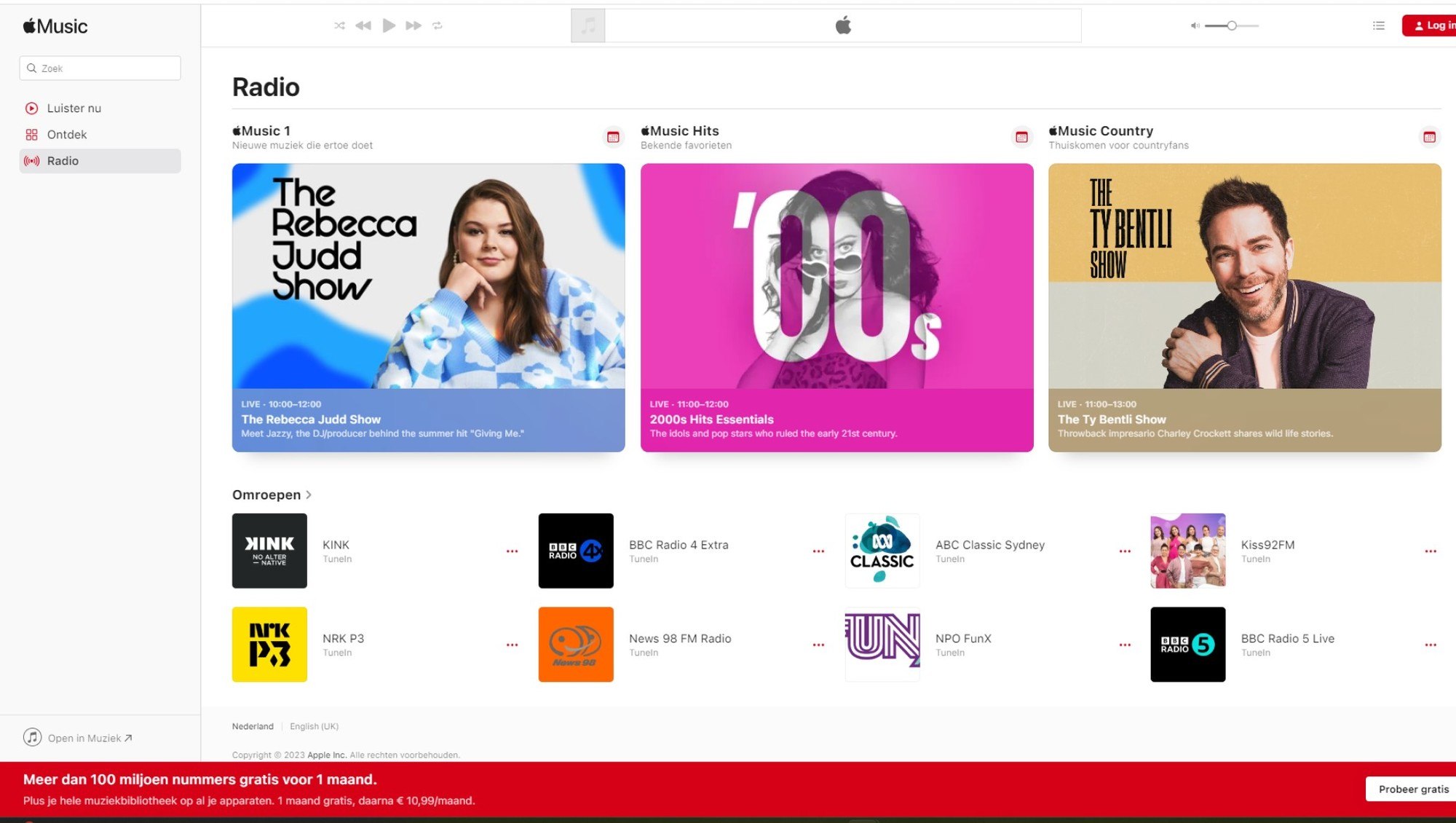The height and width of the screenshot is (823, 1456).
Task: Click the music note artwork placeholder
Action: (588, 25)
